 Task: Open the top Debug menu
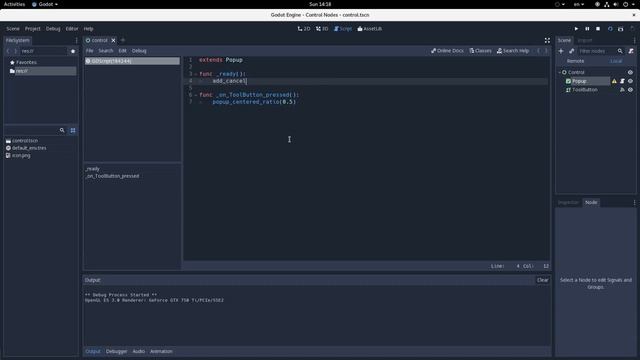(x=53, y=29)
